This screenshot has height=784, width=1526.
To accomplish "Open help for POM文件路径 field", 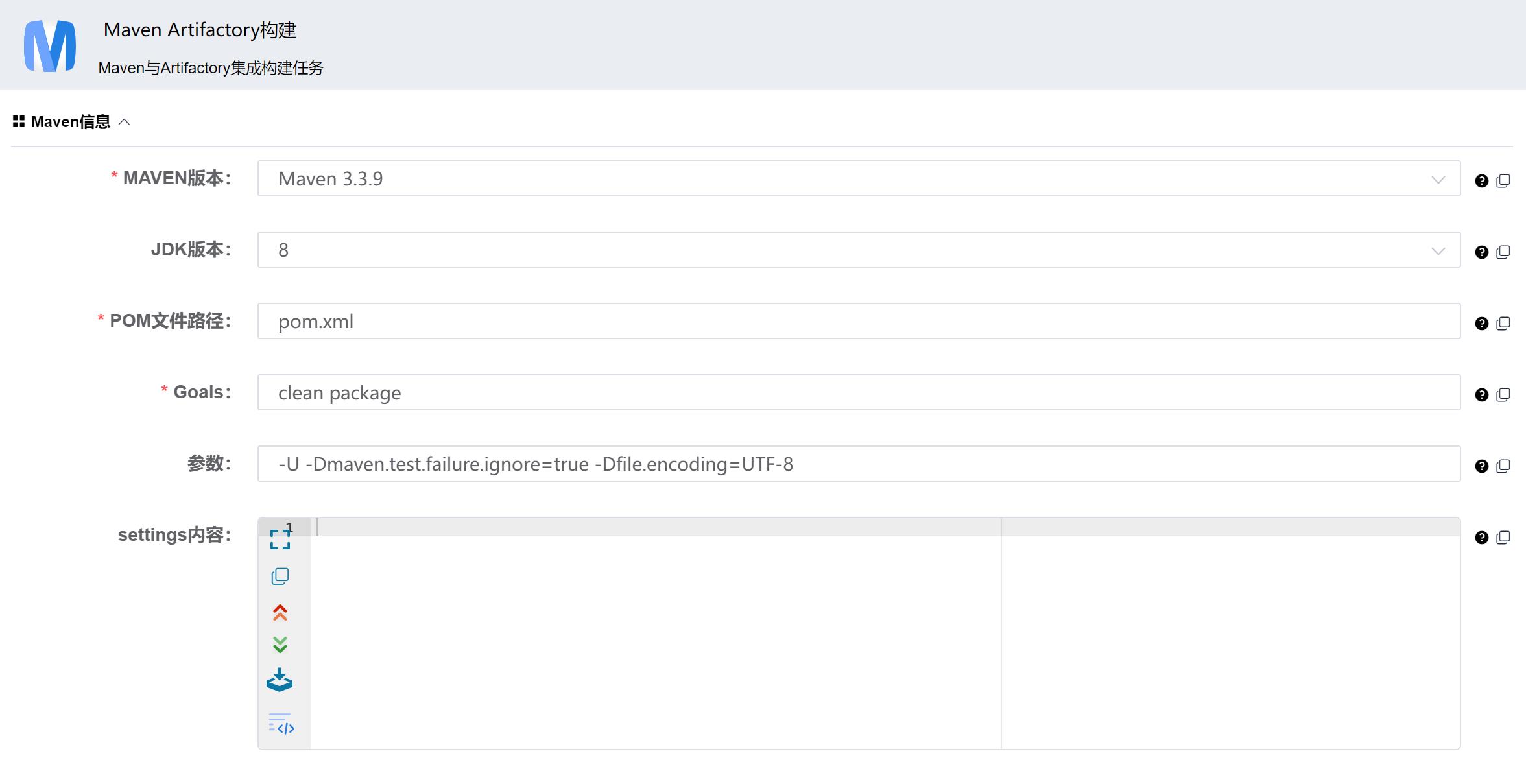I will click(1482, 323).
